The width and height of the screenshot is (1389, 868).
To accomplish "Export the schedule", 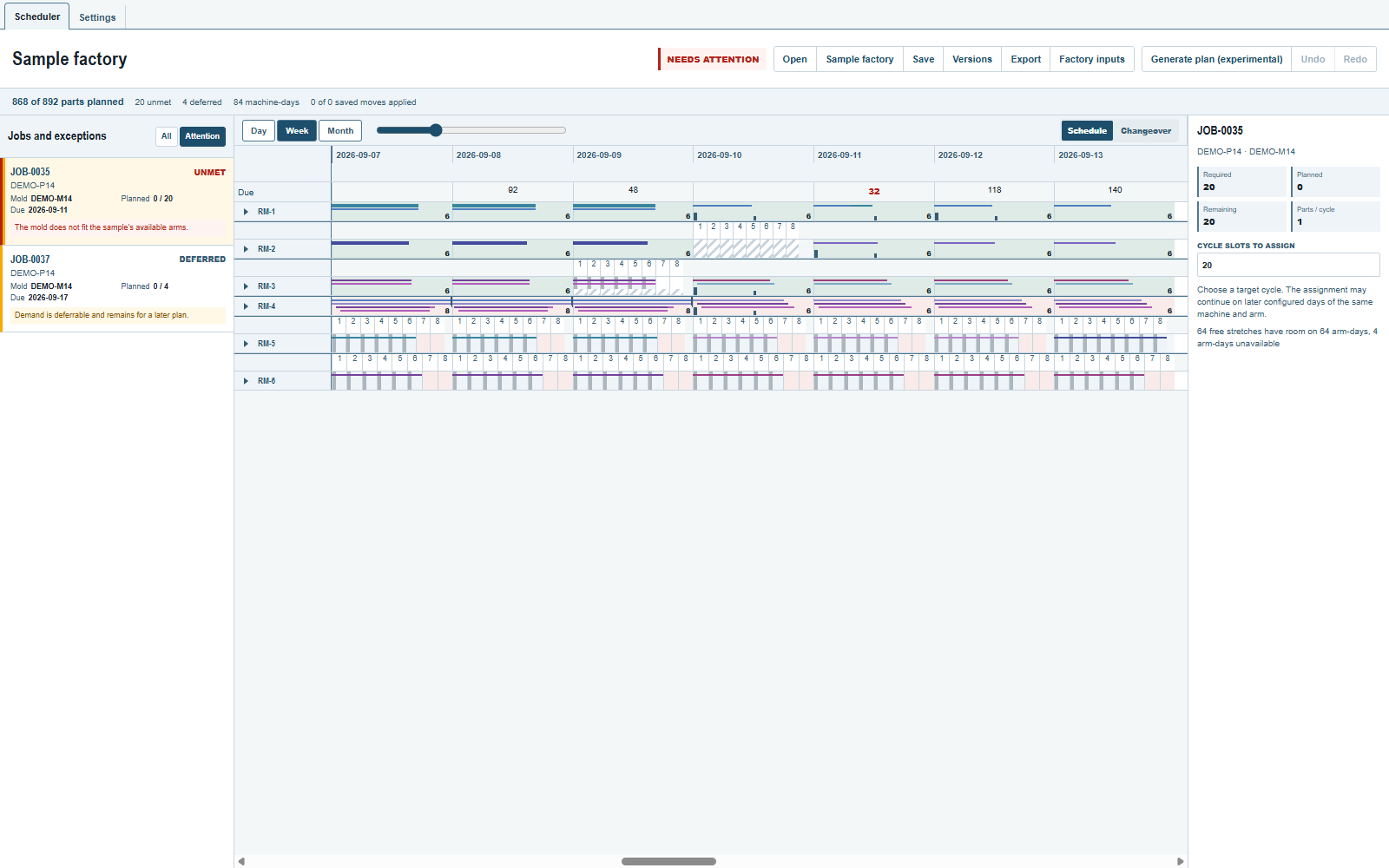I will pos(1025,59).
